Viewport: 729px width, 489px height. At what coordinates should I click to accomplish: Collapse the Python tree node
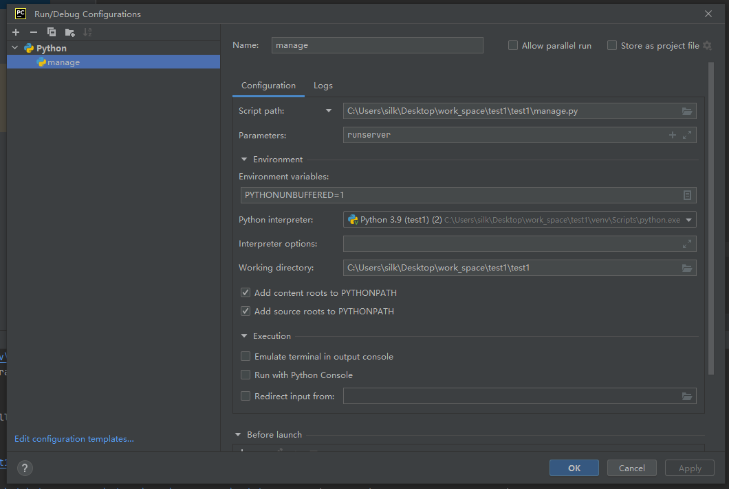coord(14,48)
